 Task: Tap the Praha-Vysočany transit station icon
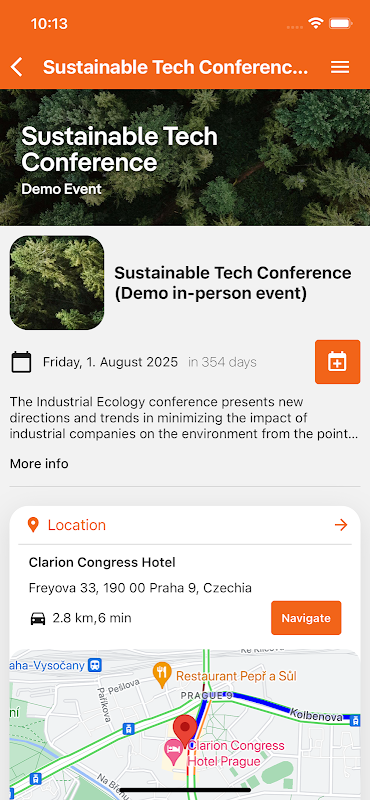(x=95, y=665)
